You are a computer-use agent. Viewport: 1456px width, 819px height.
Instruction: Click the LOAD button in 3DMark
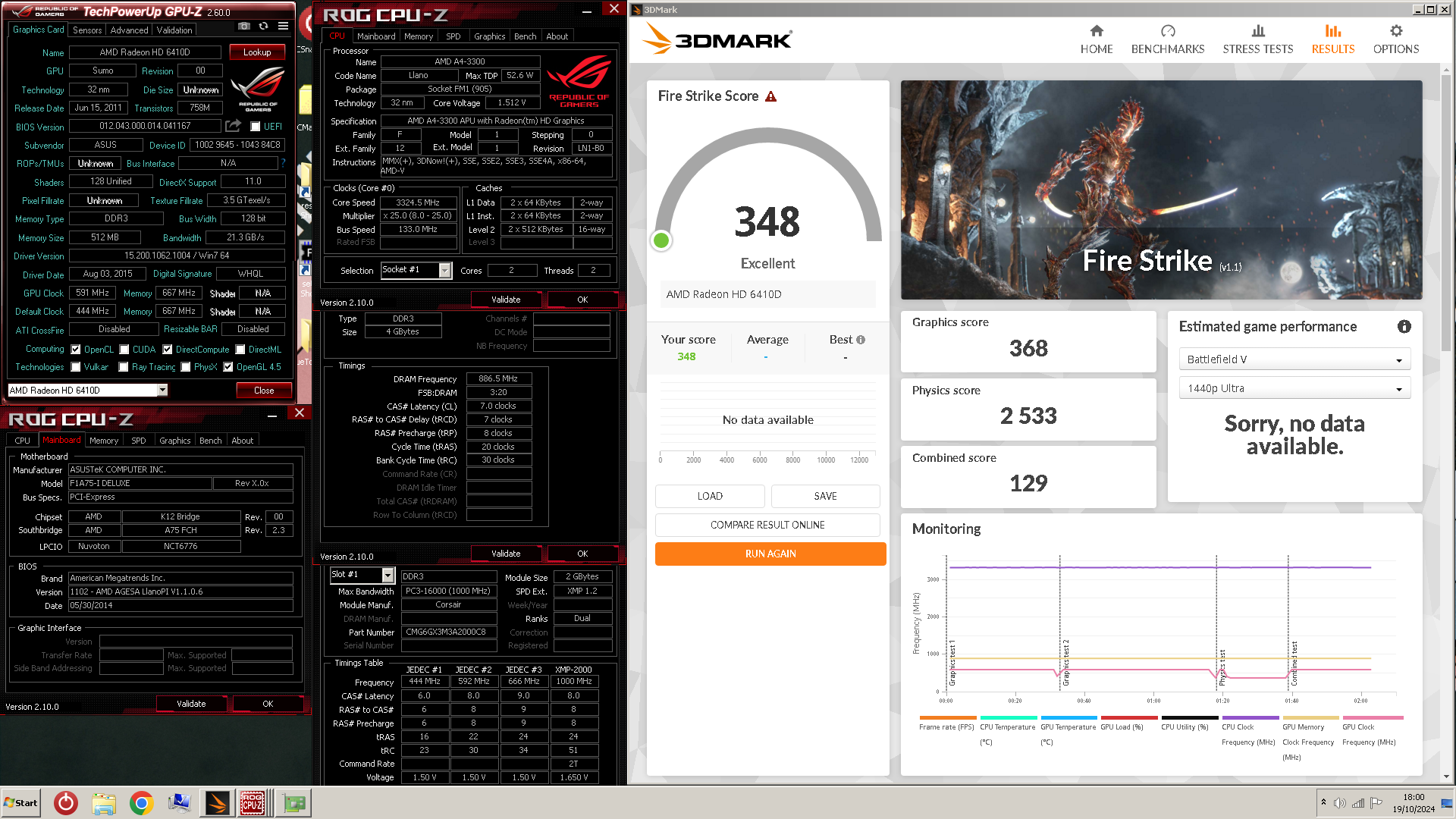pos(710,496)
